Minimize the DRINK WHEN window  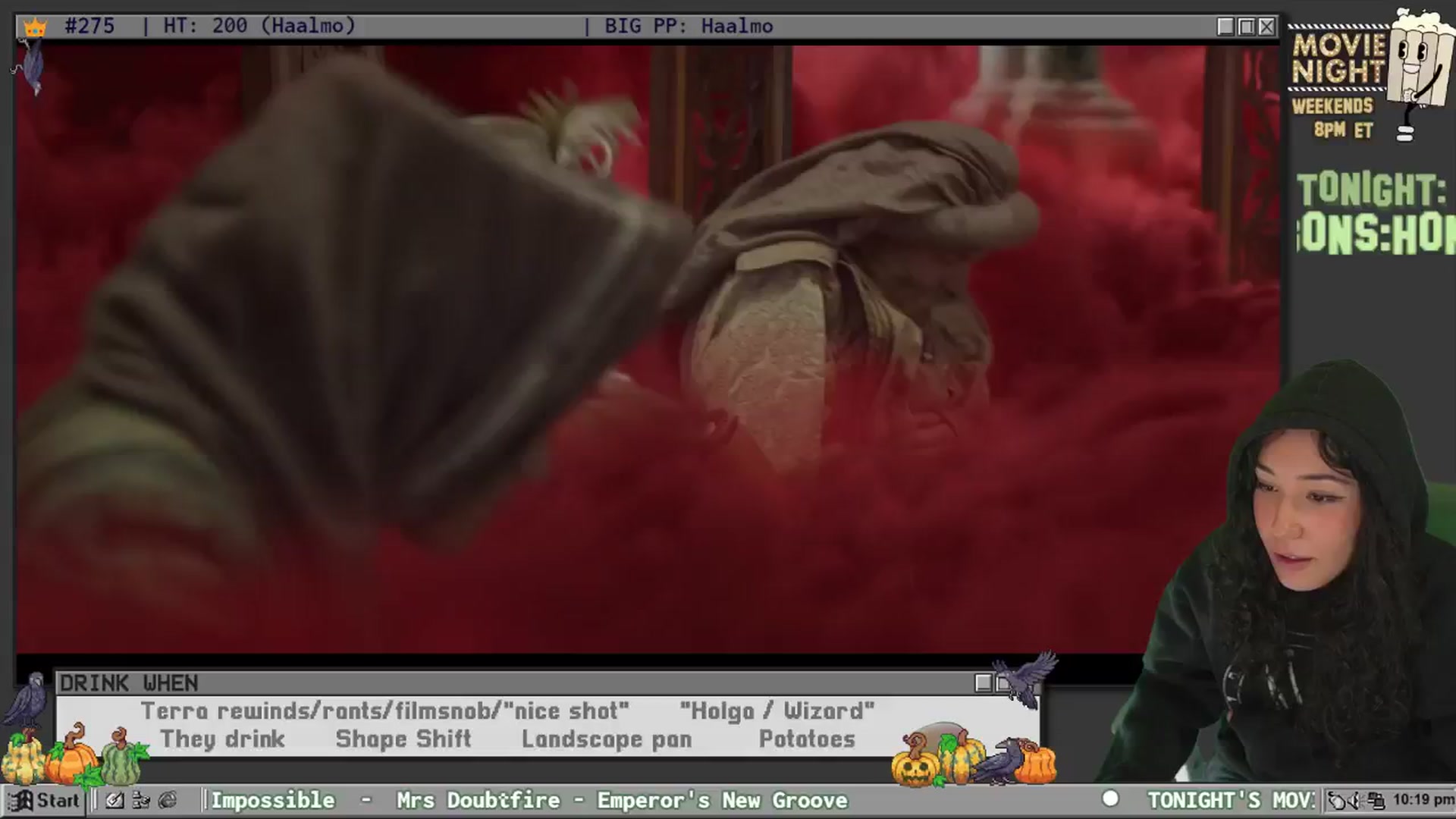coord(984,683)
